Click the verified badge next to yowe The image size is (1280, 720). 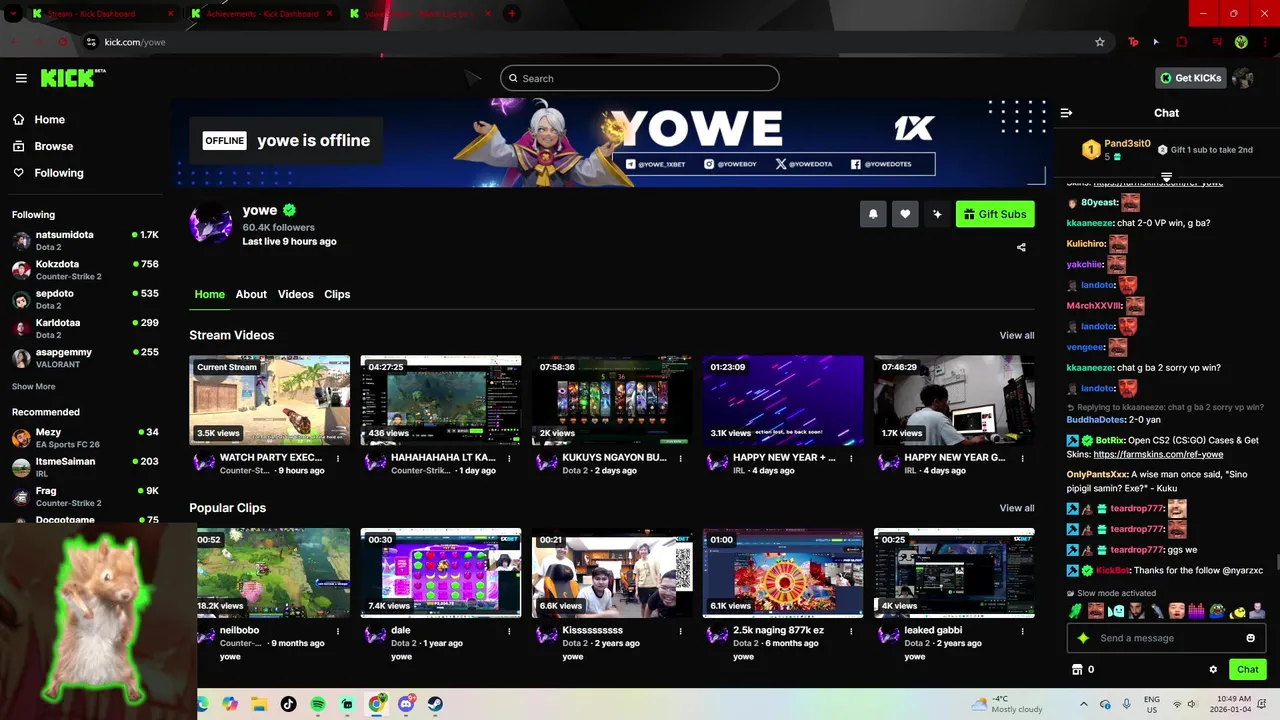(289, 210)
